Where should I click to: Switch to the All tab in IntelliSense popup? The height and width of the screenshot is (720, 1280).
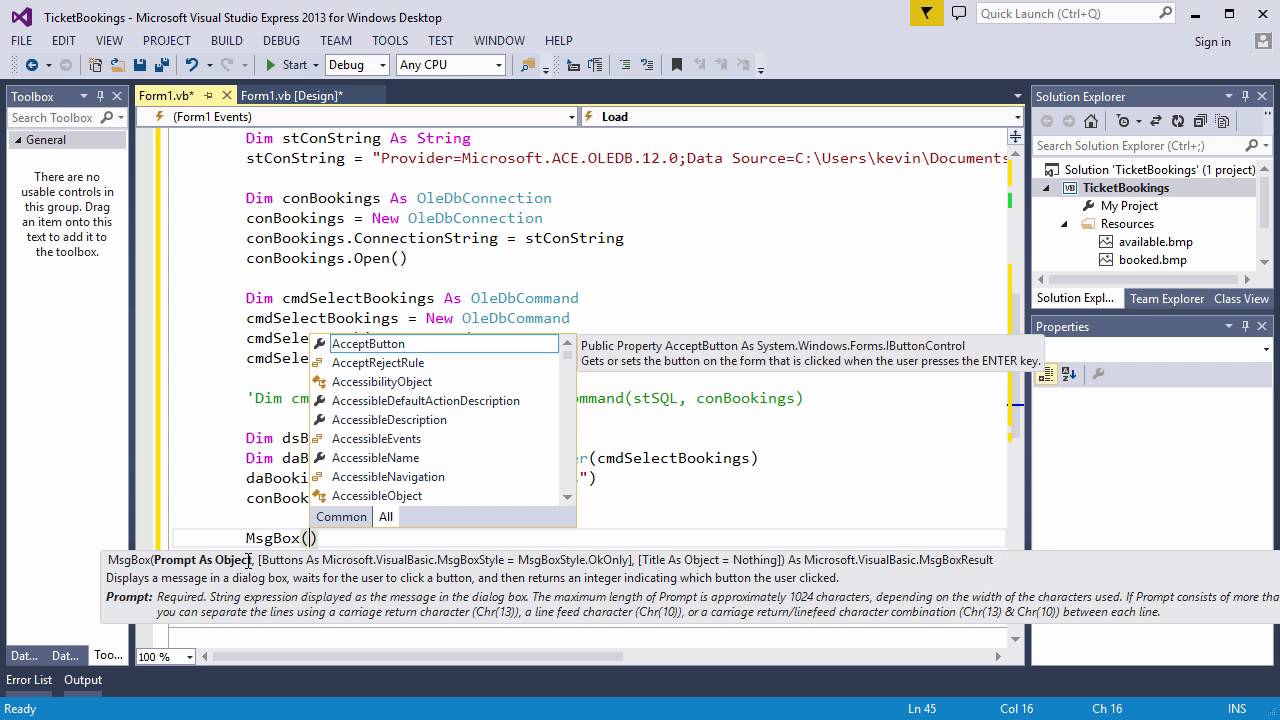386,516
